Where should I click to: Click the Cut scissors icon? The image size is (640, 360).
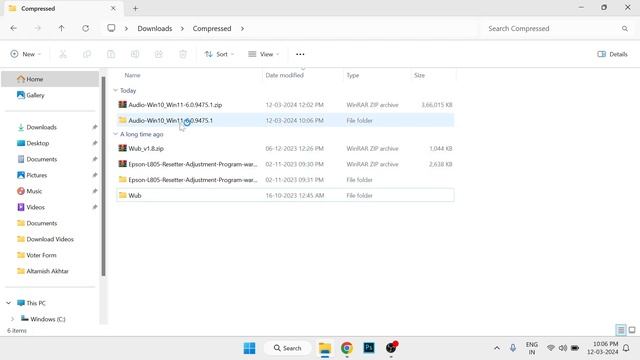coord(63,54)
